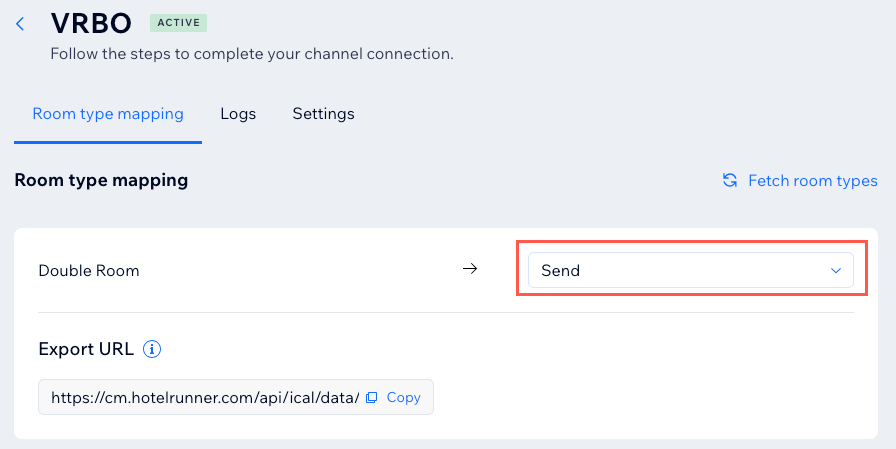Click the VRBO page title

(x=93, y=24)
